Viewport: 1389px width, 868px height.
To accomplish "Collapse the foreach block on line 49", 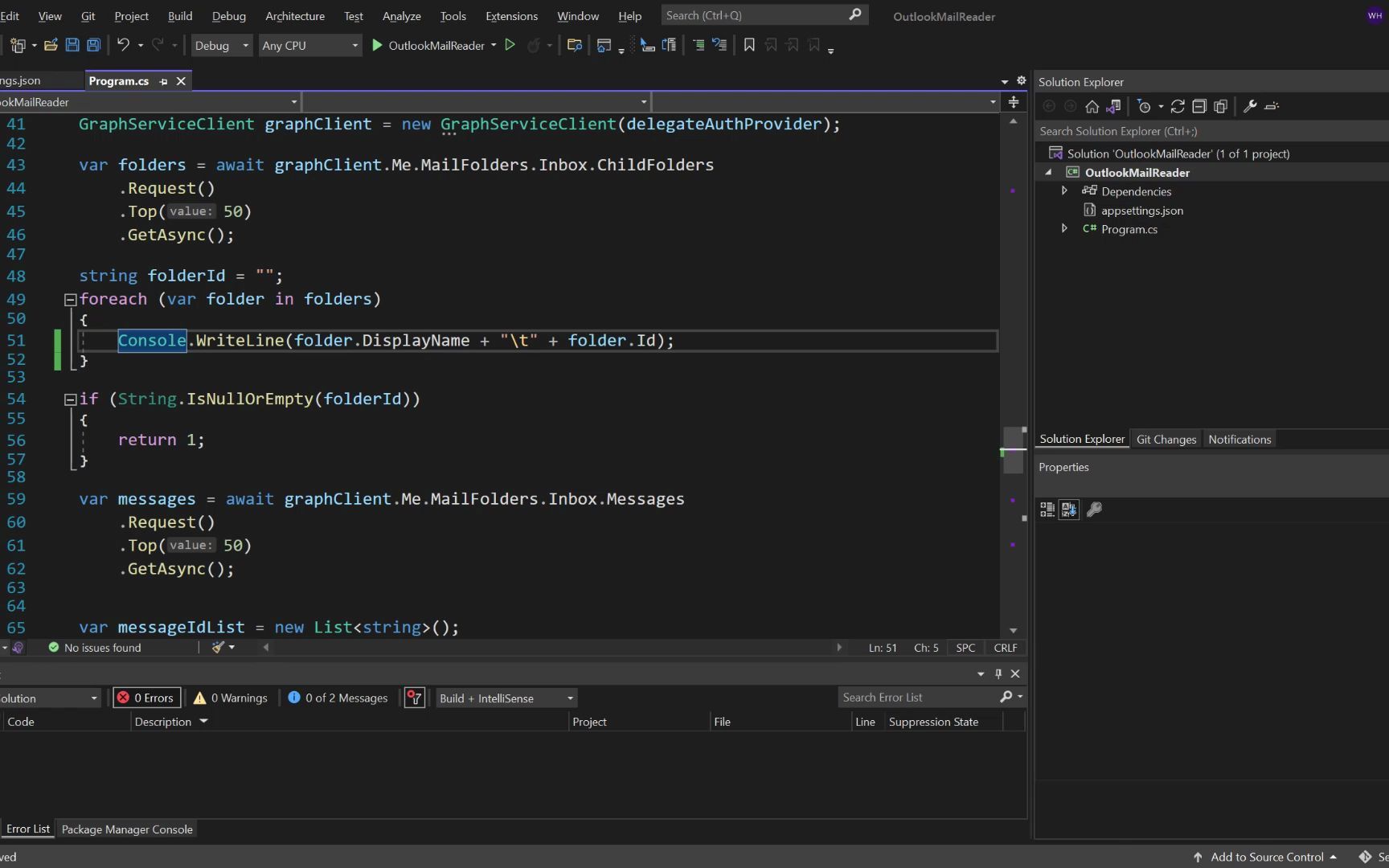I will point(70,298).
